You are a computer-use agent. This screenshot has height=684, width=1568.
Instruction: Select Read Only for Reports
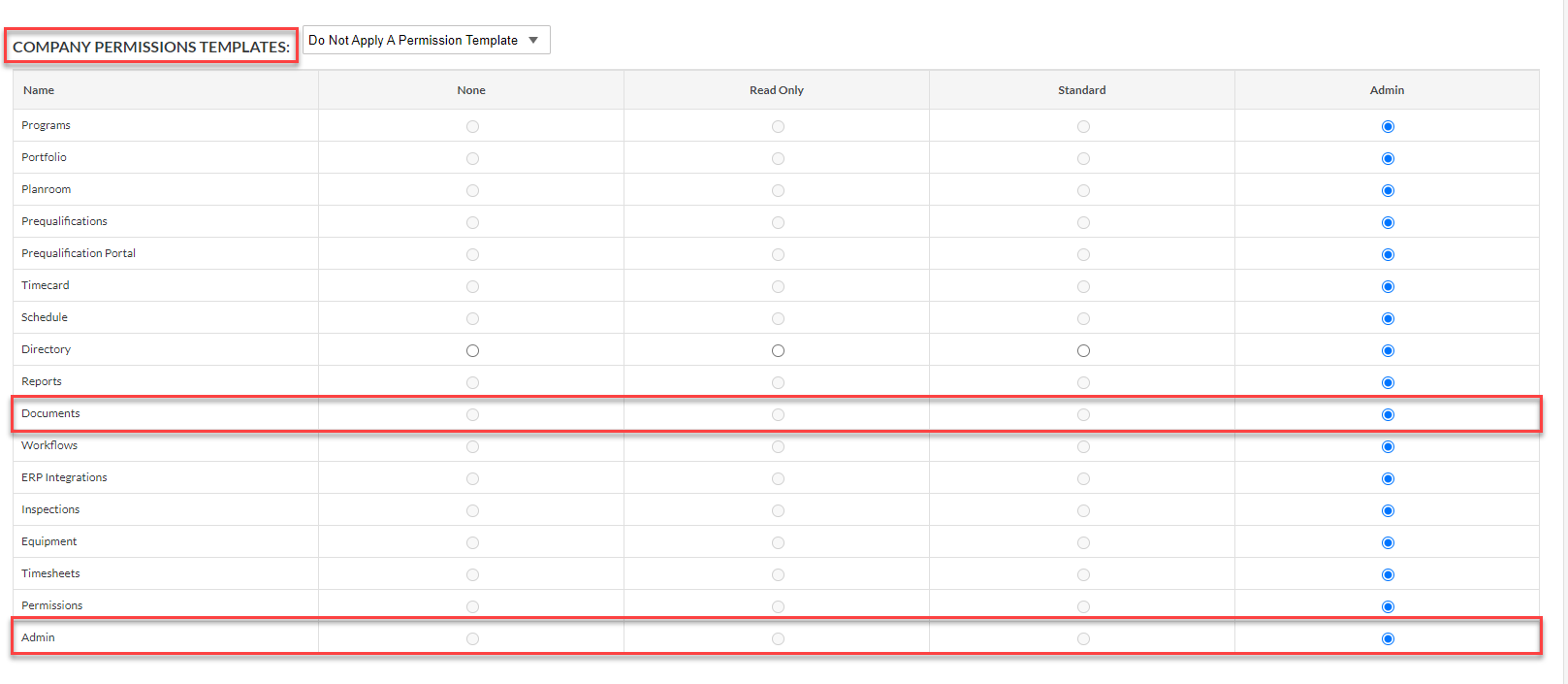pos(778,382)
